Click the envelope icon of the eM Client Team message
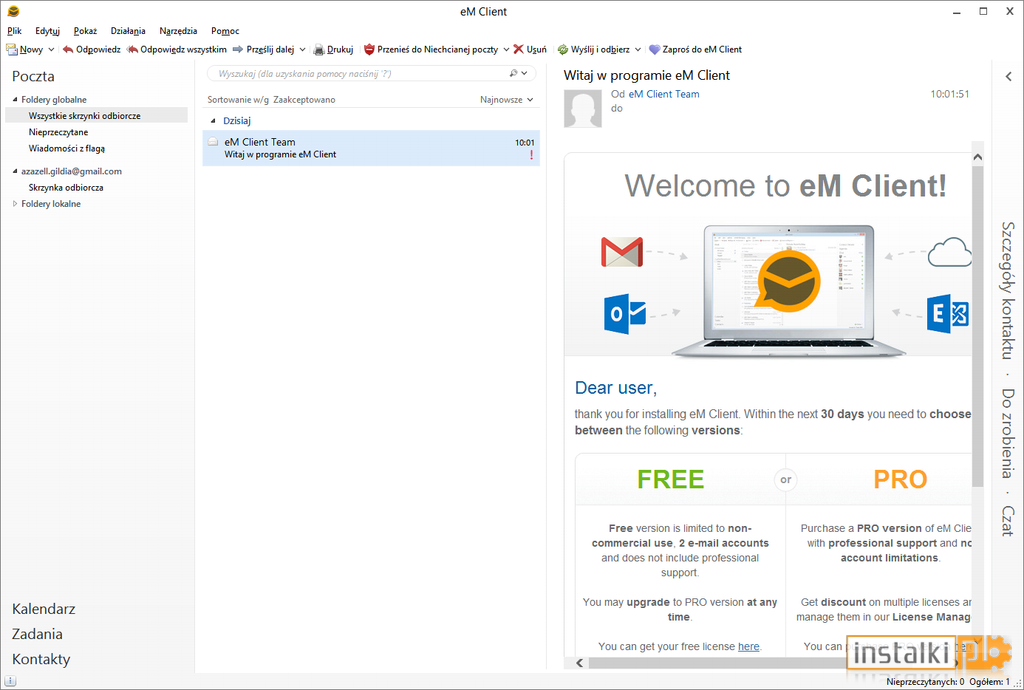1024x690 pixels. click(213, 142)
